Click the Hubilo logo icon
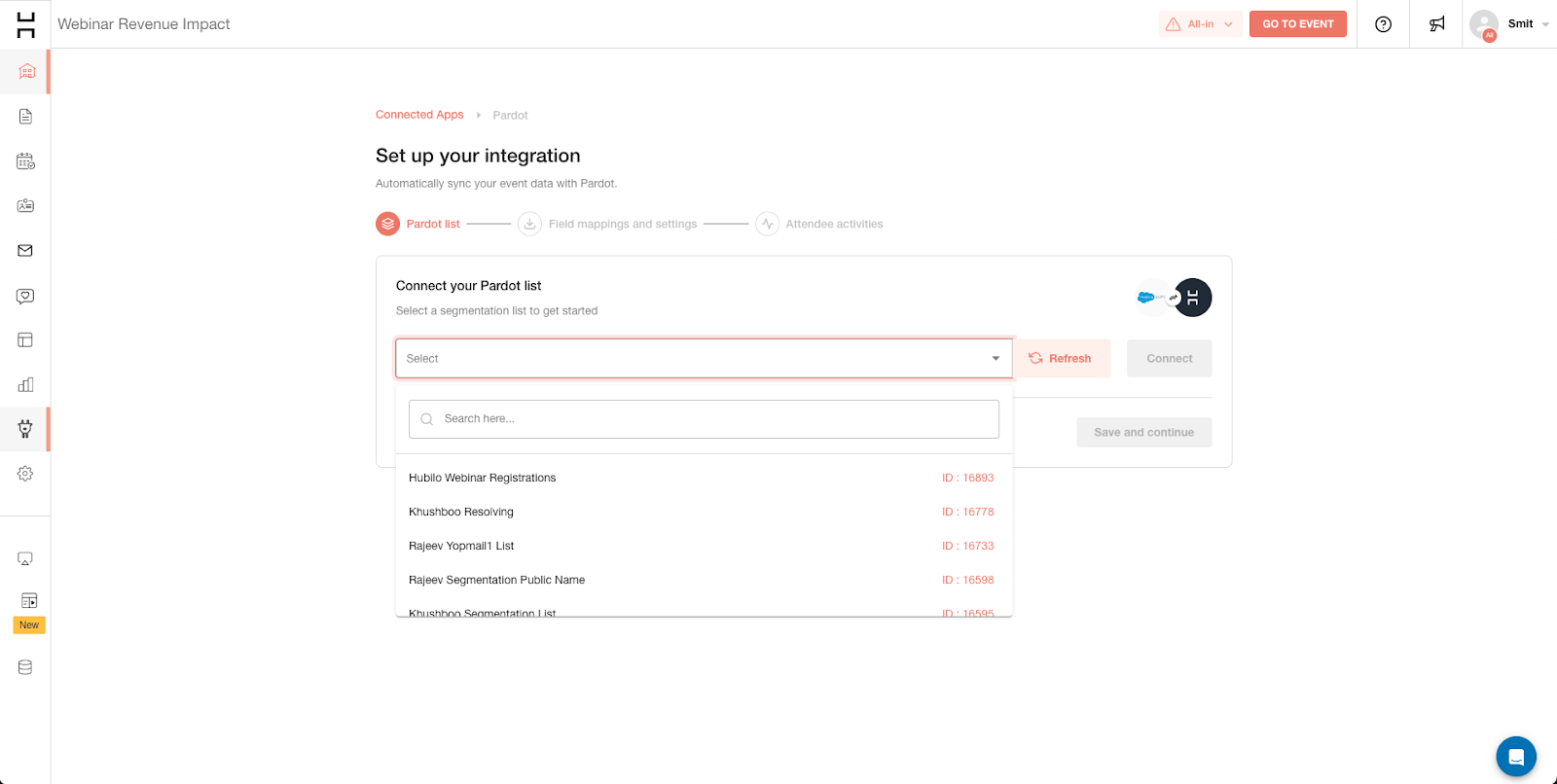This screenshot has width=1557, height=784. (26, 24)
